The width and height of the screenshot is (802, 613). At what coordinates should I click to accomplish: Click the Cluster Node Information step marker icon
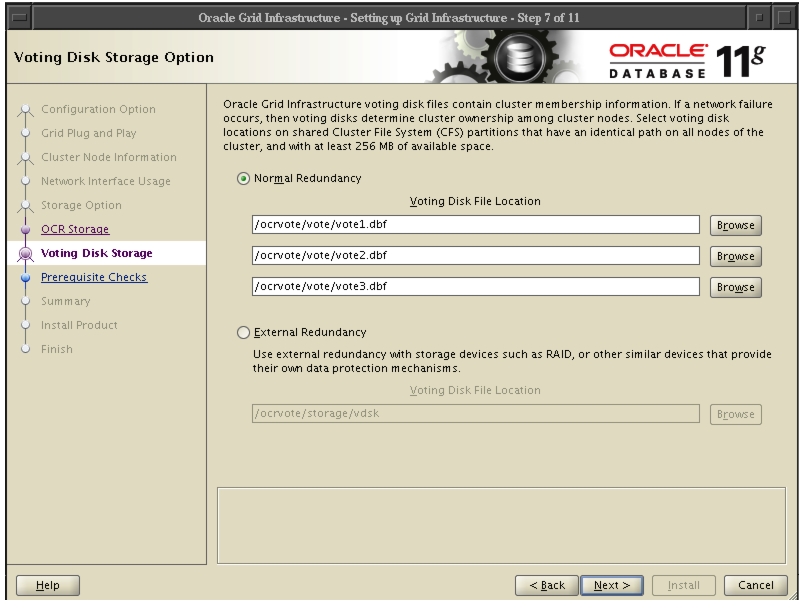pyautogui.click(x=26, y=158)
